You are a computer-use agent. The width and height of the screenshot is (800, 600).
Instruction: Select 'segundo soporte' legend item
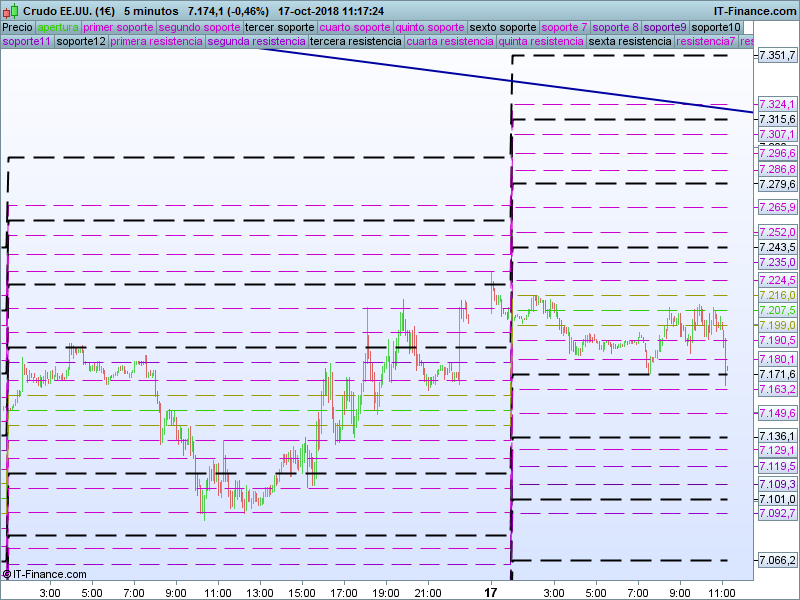pyautogui.click(x=200, y=27)
